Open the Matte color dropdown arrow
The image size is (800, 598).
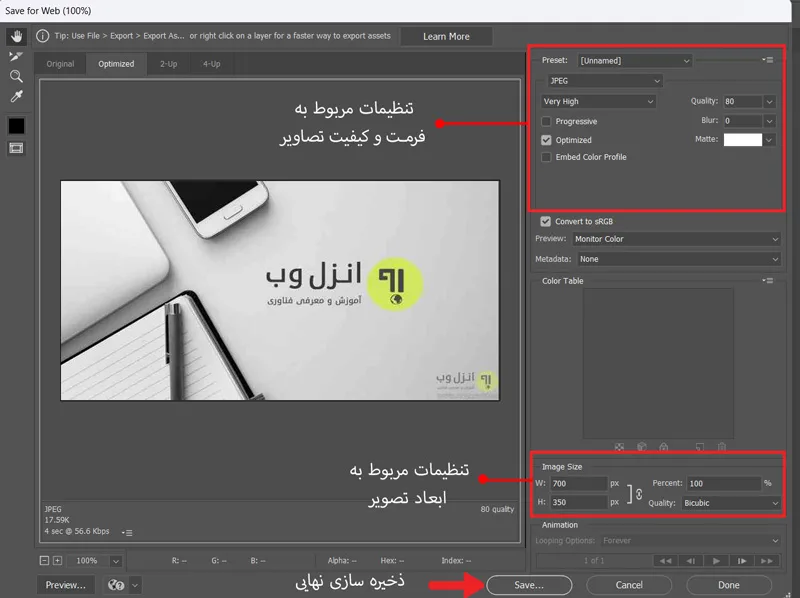pos(769,139)
